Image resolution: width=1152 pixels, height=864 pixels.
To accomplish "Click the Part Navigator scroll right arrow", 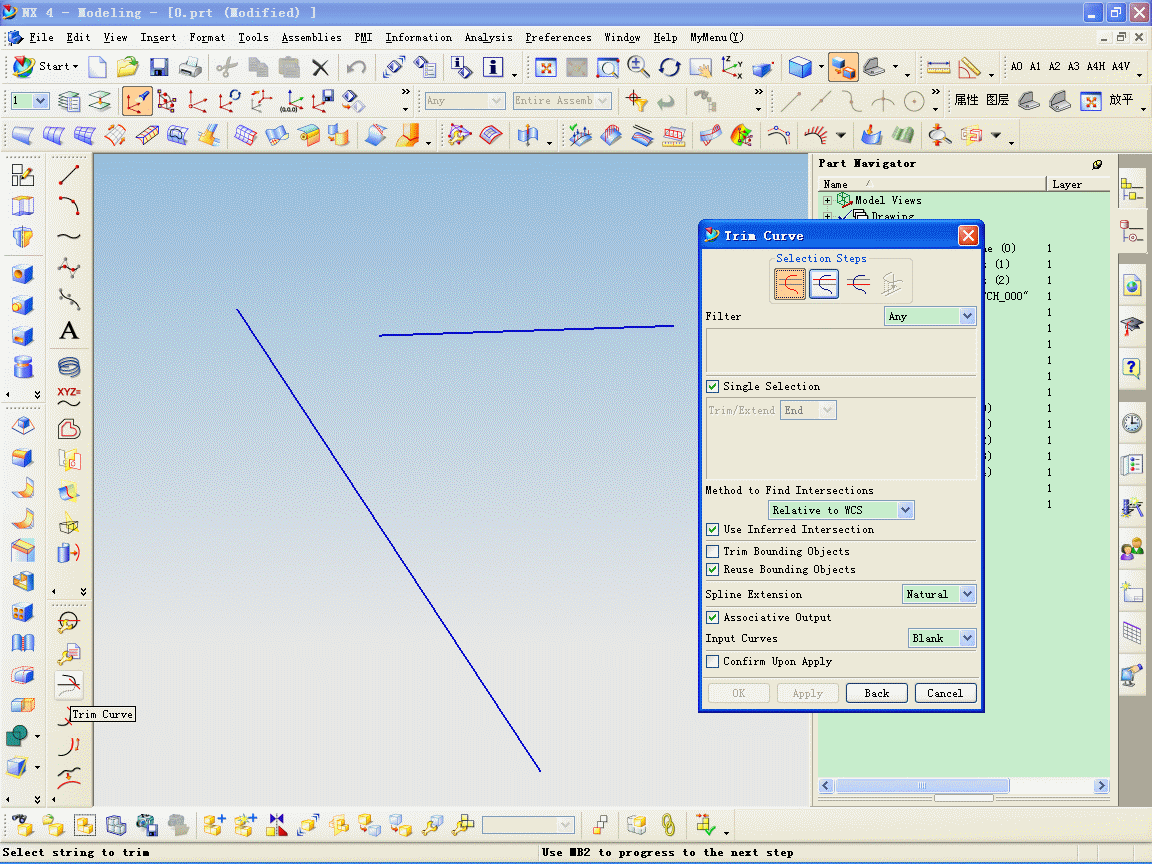I will coord(1101,786).
